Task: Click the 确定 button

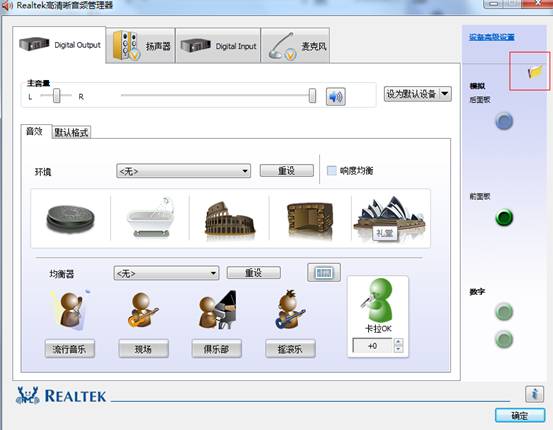Action: coord(520,416)
